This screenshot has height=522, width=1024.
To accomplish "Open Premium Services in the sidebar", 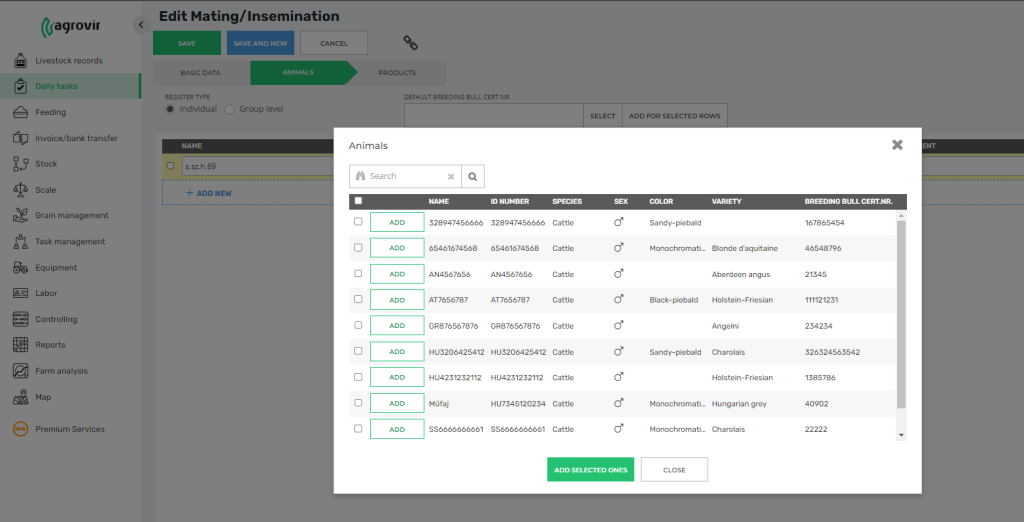I will tap(69, 429).
